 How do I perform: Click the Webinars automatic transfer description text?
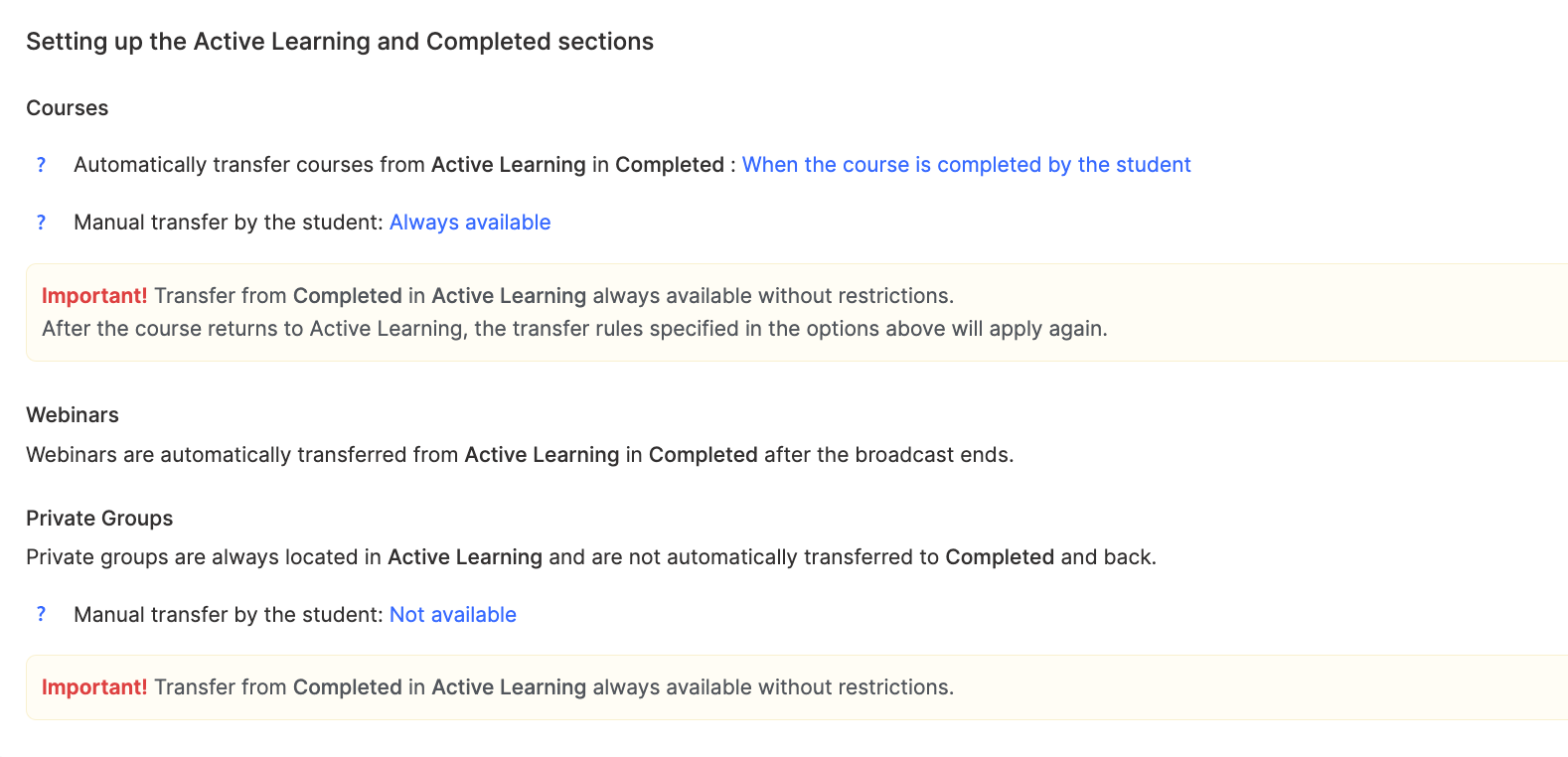coord(520,455)
